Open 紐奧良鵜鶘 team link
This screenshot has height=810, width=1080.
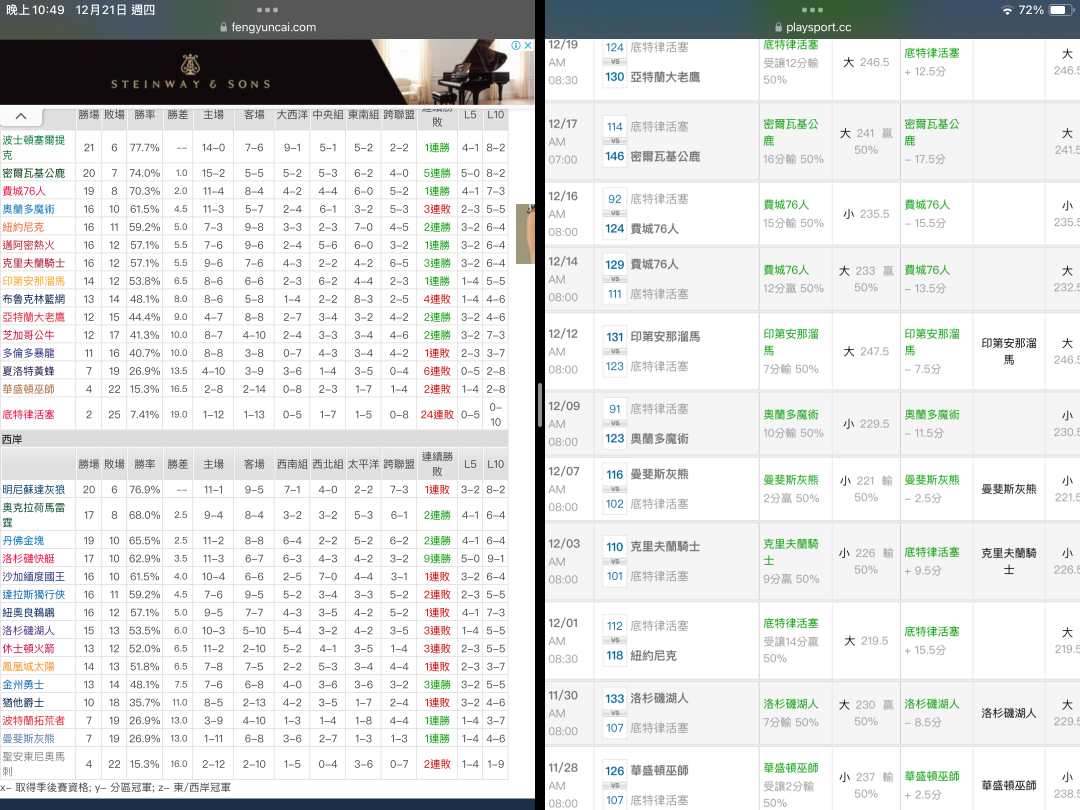coord(28,612)
